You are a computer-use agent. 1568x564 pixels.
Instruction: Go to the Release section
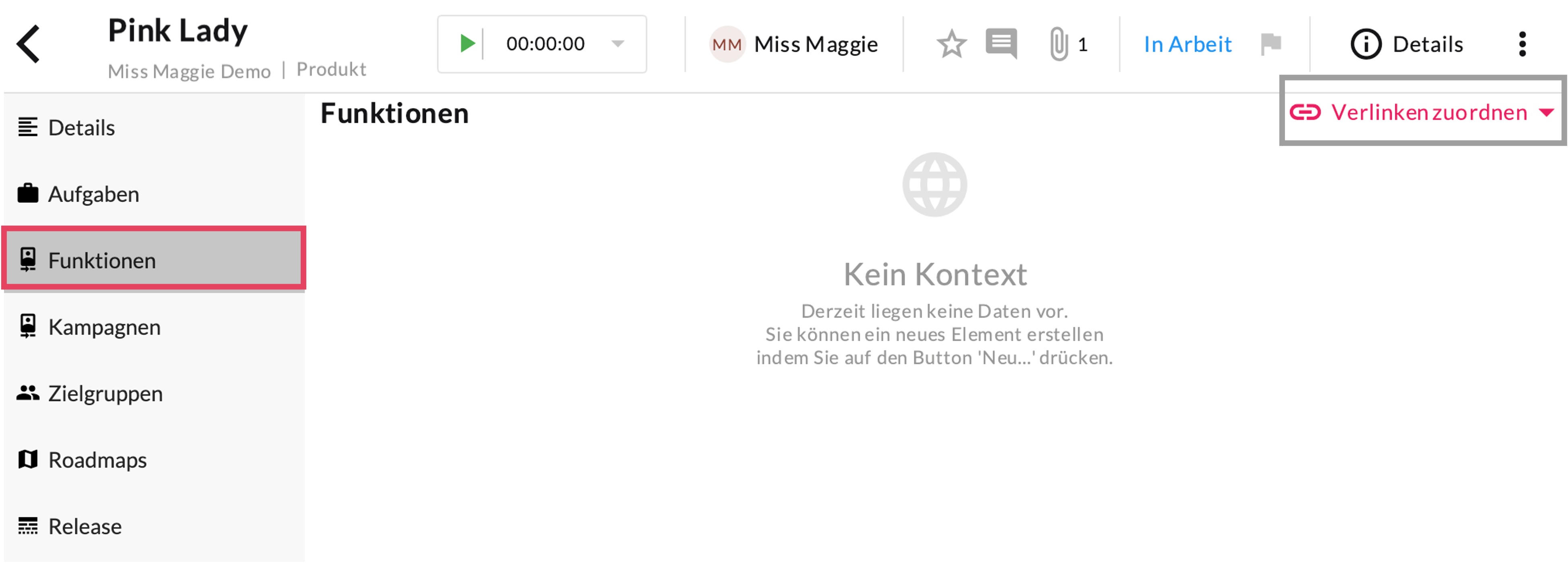[85, 526]
